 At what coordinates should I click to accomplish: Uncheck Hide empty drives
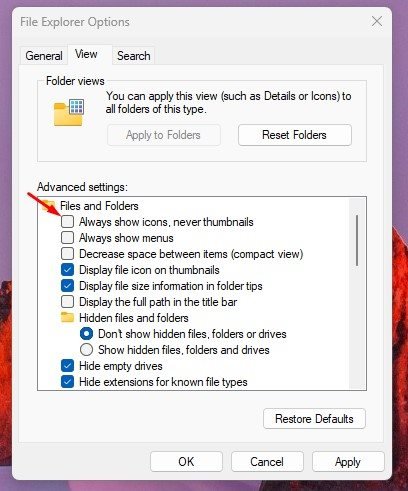[x=67, y=366]
